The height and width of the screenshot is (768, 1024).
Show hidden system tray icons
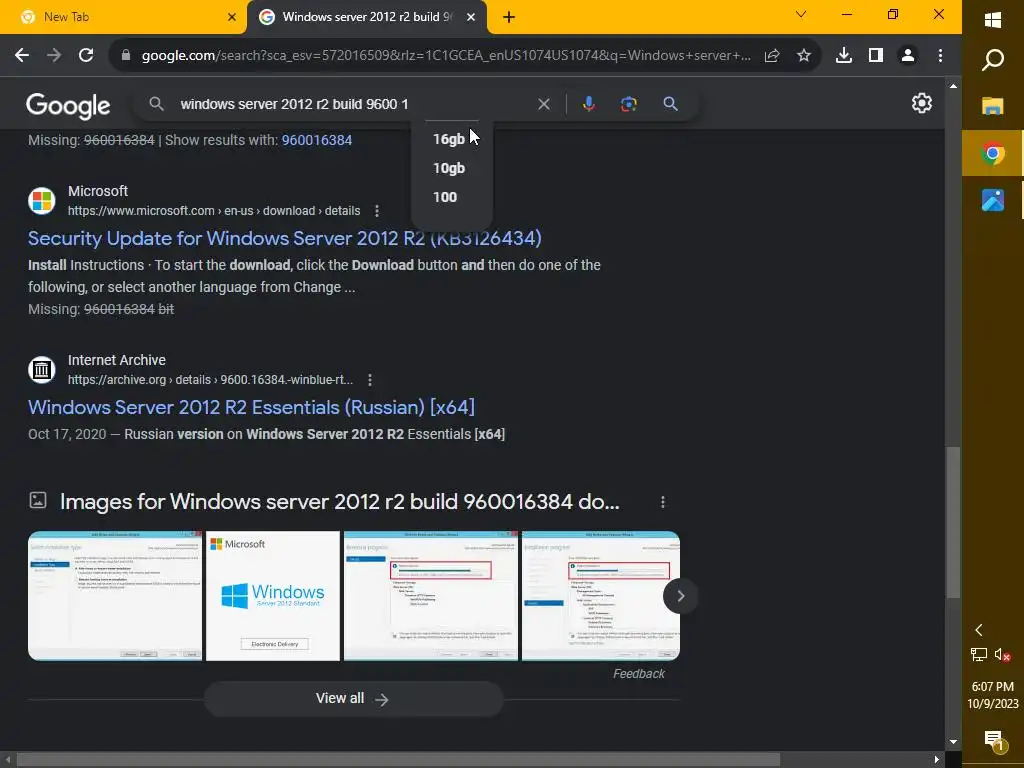point(979,630)
